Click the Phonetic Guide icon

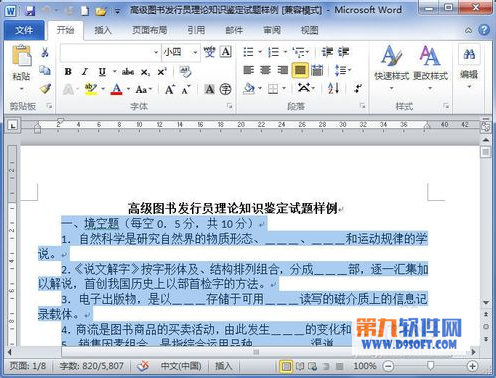209,52
